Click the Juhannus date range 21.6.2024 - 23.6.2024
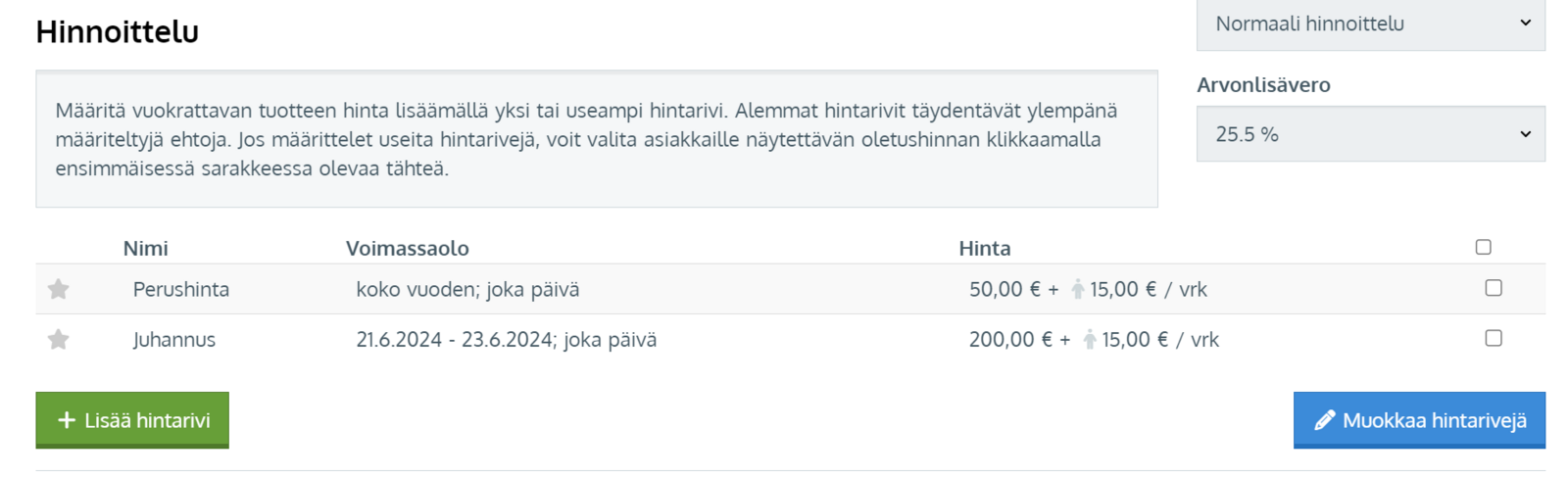Viewport: 1568px width, 477px height. pyautogui.click(x=454, y=340)
